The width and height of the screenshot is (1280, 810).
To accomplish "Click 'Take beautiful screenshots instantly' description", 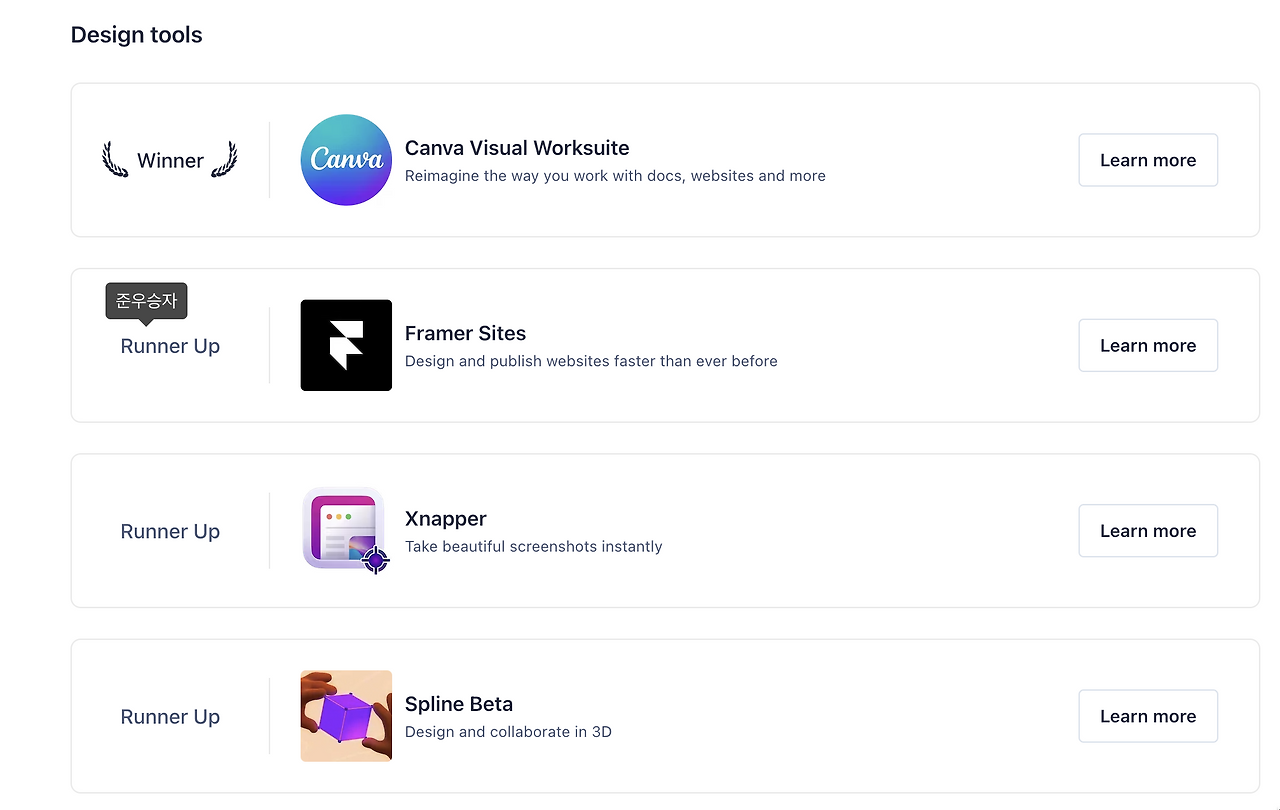I will pos(534,546).
